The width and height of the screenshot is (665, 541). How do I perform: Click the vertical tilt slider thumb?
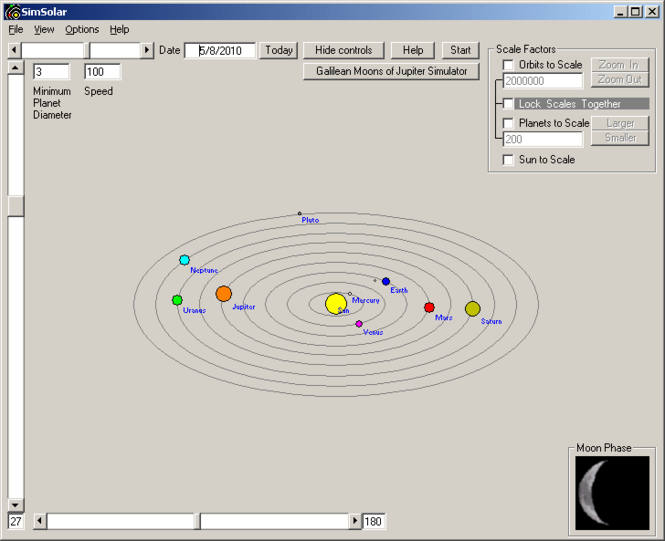tap(16, 206)
